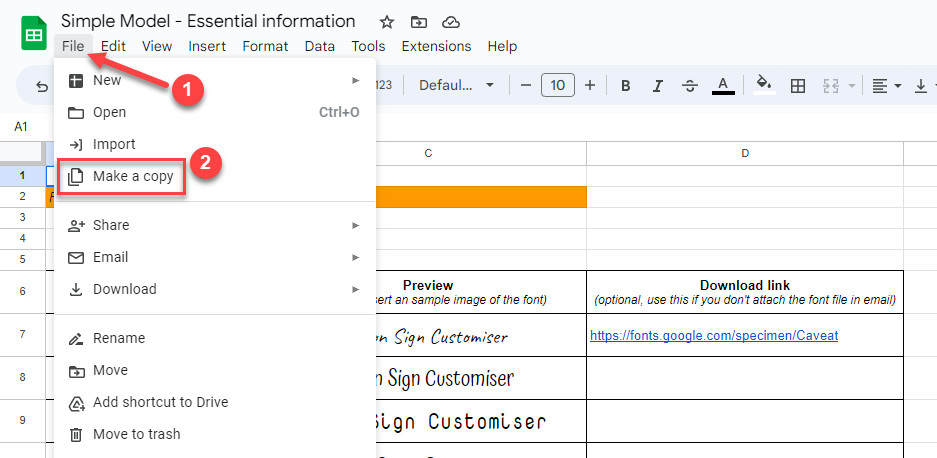Open the Extensions menu
Viewport: 937px width, 458px height.
(x=436, y=46)
